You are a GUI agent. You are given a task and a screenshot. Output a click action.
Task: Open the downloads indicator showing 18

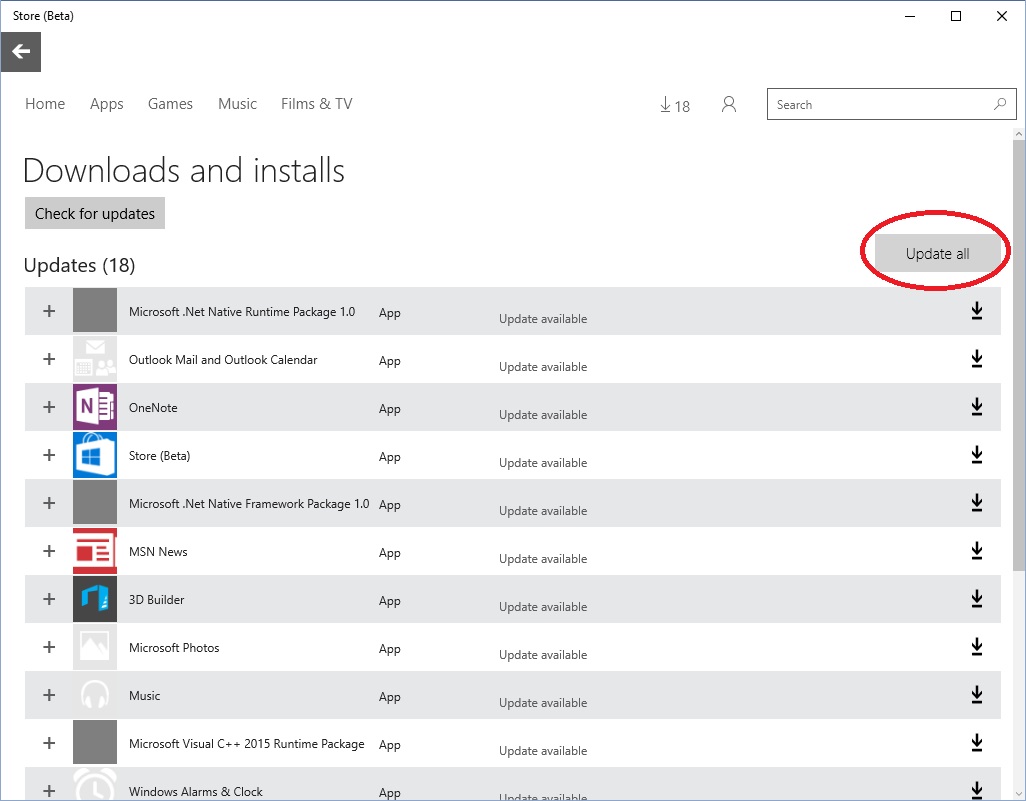pyautogui.click(x=675, y=105)
